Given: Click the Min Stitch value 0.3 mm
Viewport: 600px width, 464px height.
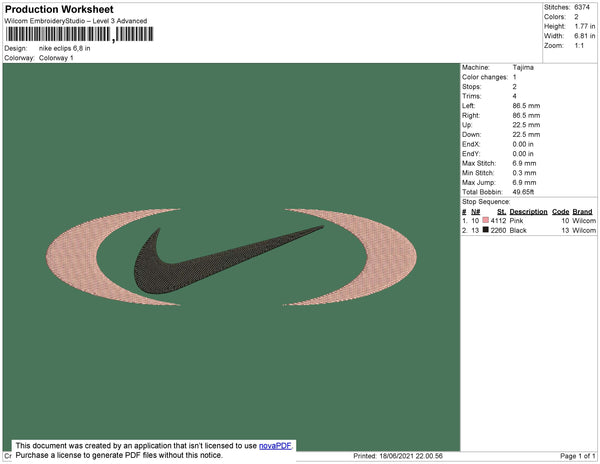Looking at the screenshot, I should (525, 173).
